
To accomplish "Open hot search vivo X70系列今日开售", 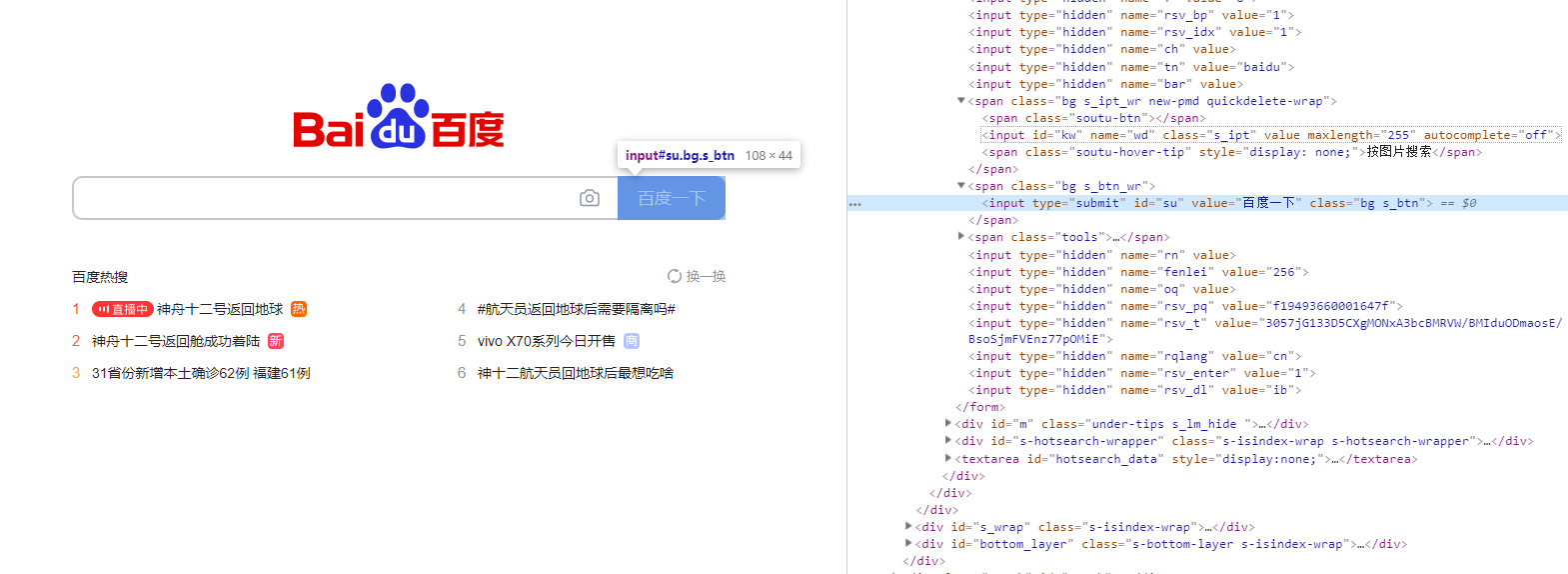I will [547, 341].
